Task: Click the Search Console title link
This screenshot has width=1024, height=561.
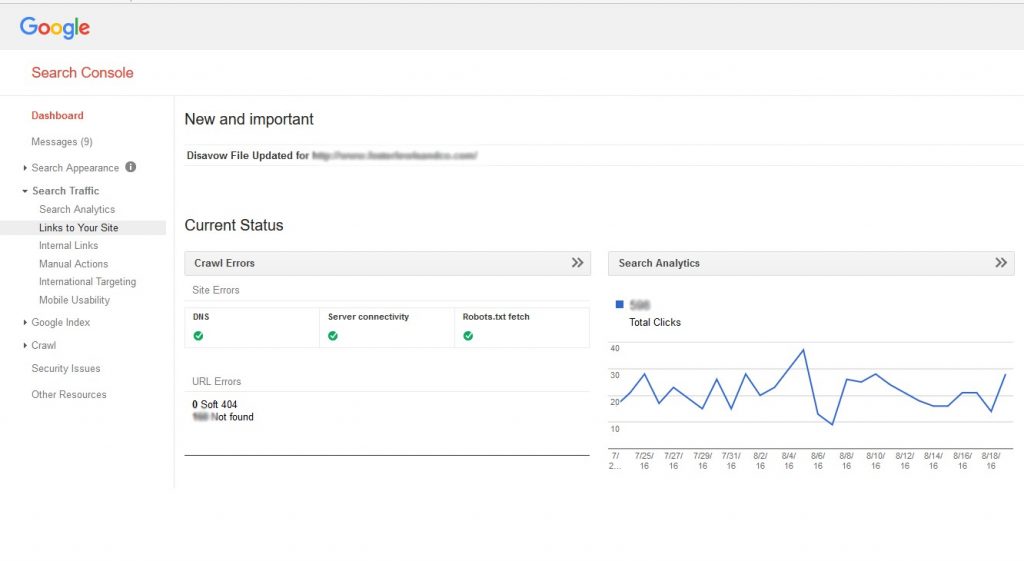Action: (82, 72)
